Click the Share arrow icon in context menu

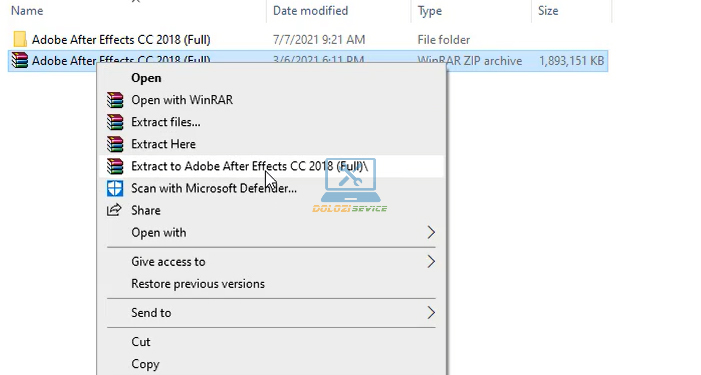pos(114,210)
